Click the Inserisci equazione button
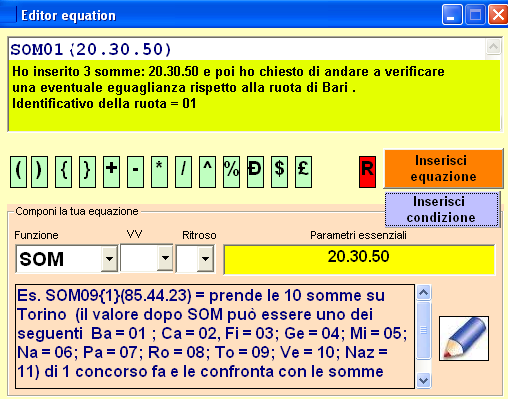508x399 pixels. [443, 169]
